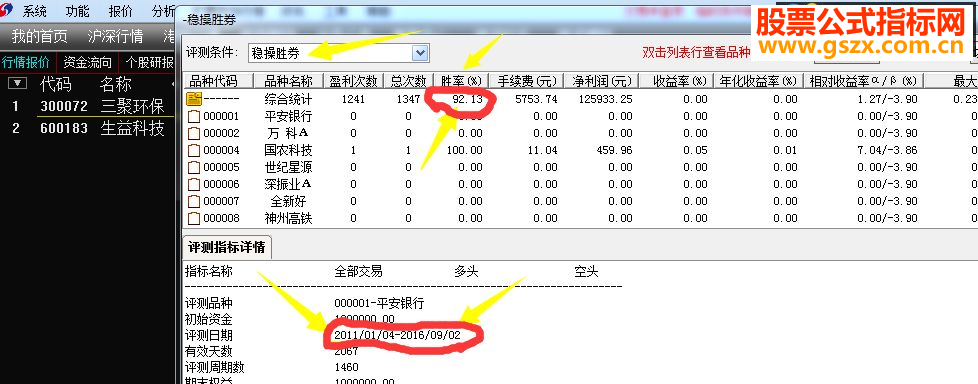The image size is (978, 384).
Task: Sort by 胜率(%) column header
Action: (x=462, y=81)
